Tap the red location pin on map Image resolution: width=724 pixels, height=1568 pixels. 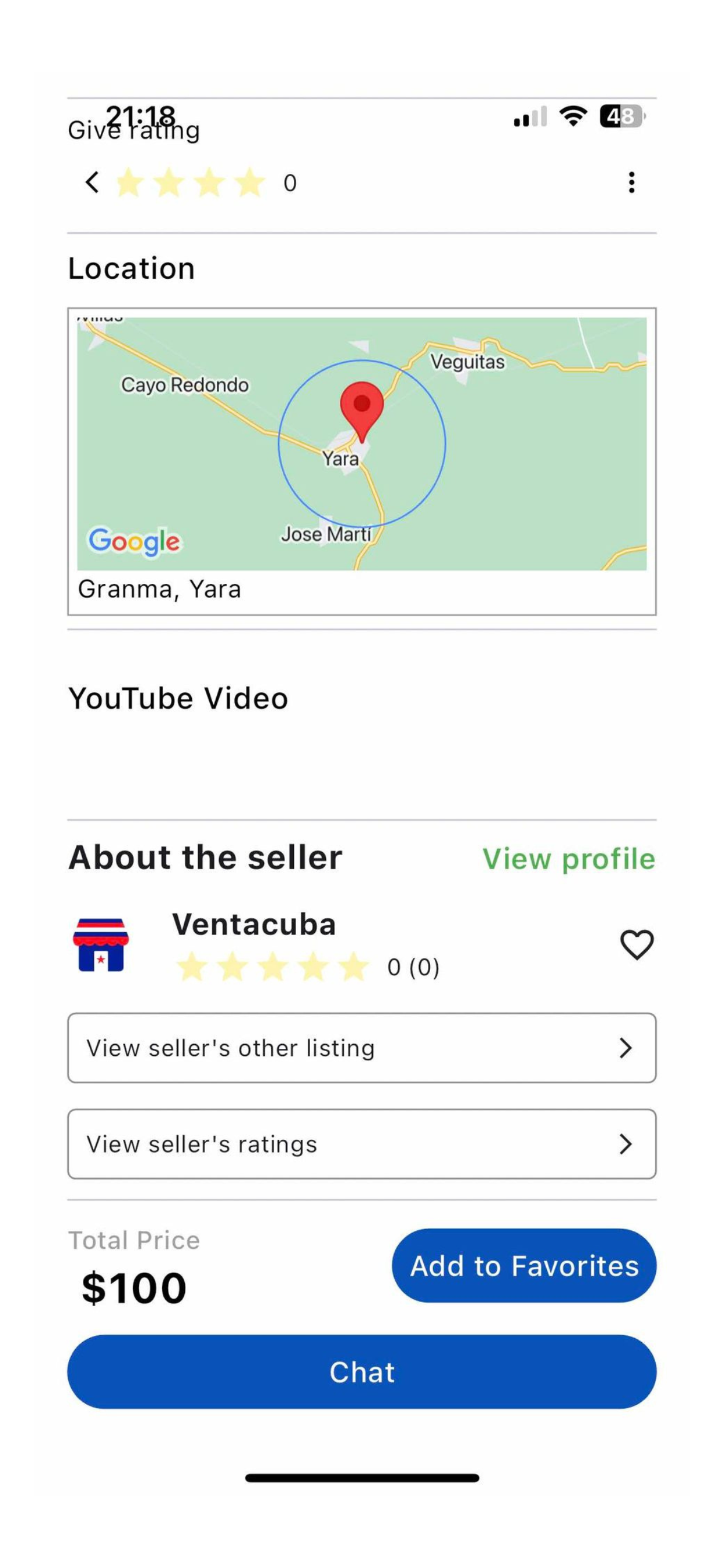coord(361,407)
